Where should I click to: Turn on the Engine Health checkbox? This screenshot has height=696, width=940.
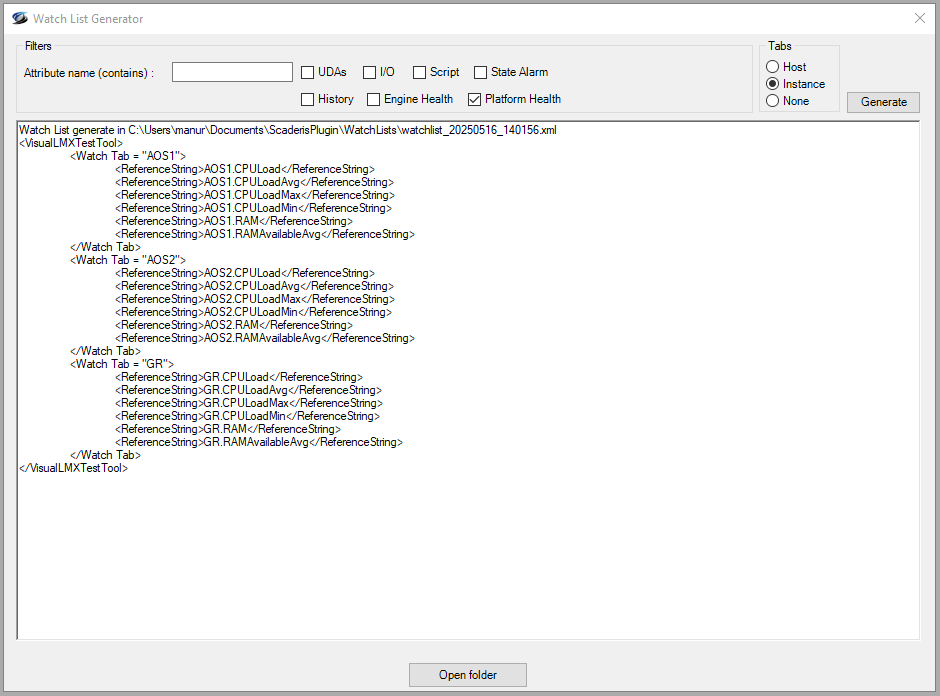[x=374, y=99]
